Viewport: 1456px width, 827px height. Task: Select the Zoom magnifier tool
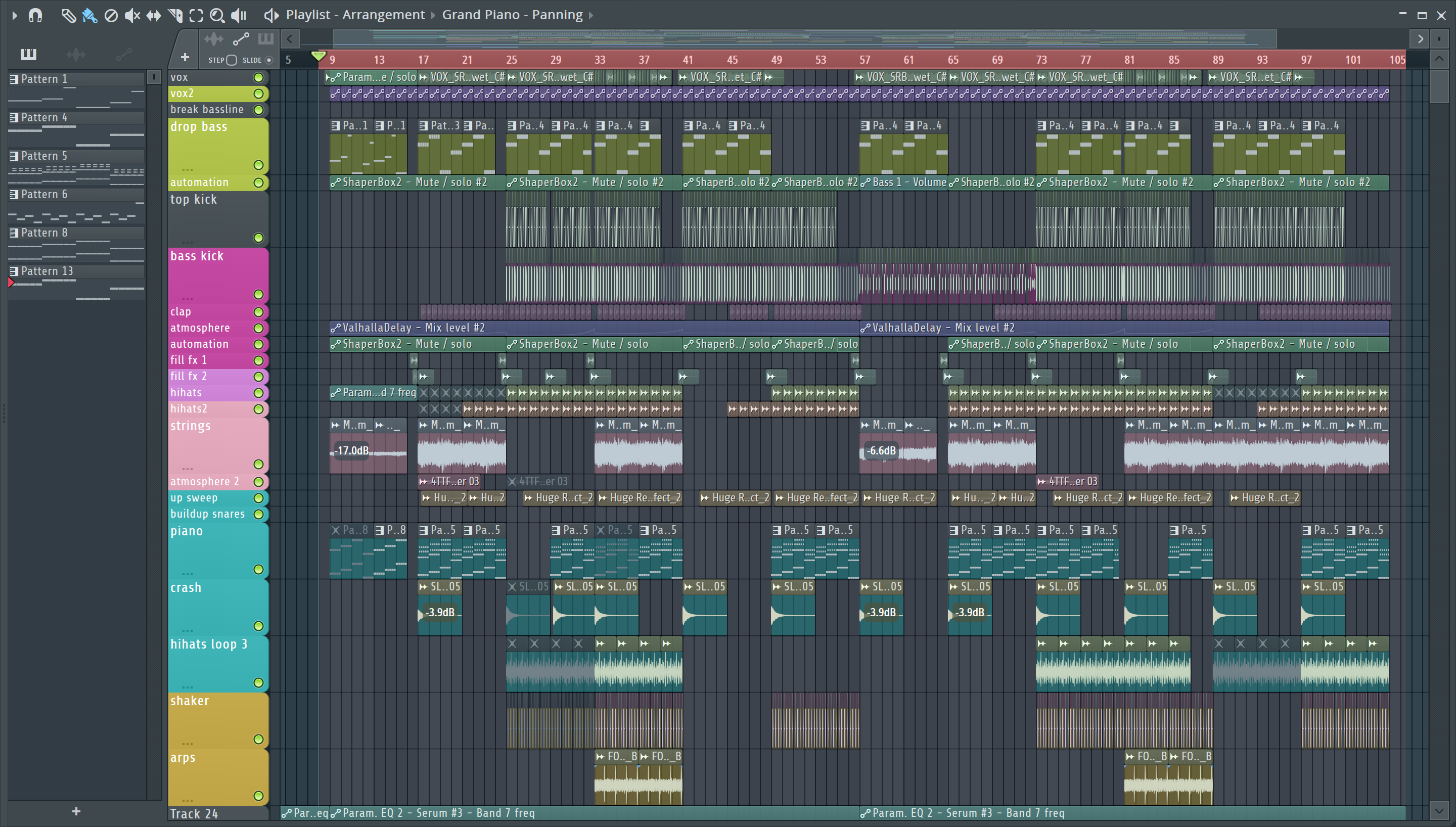[217, 15]
